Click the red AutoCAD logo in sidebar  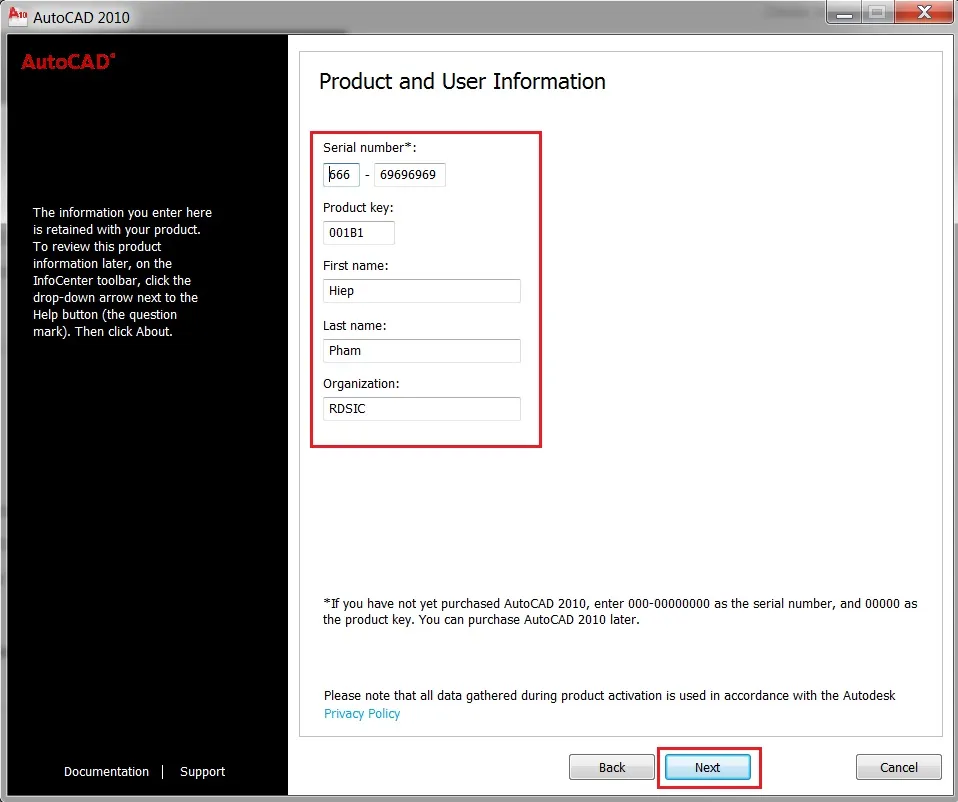pyautogui.click(x=68, y=62)
